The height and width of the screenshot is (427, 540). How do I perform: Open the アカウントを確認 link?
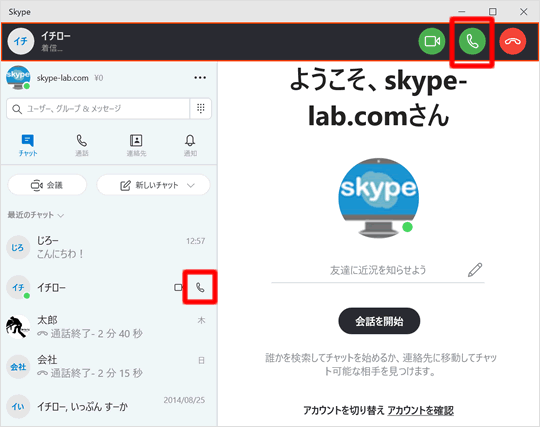point(420,410)
